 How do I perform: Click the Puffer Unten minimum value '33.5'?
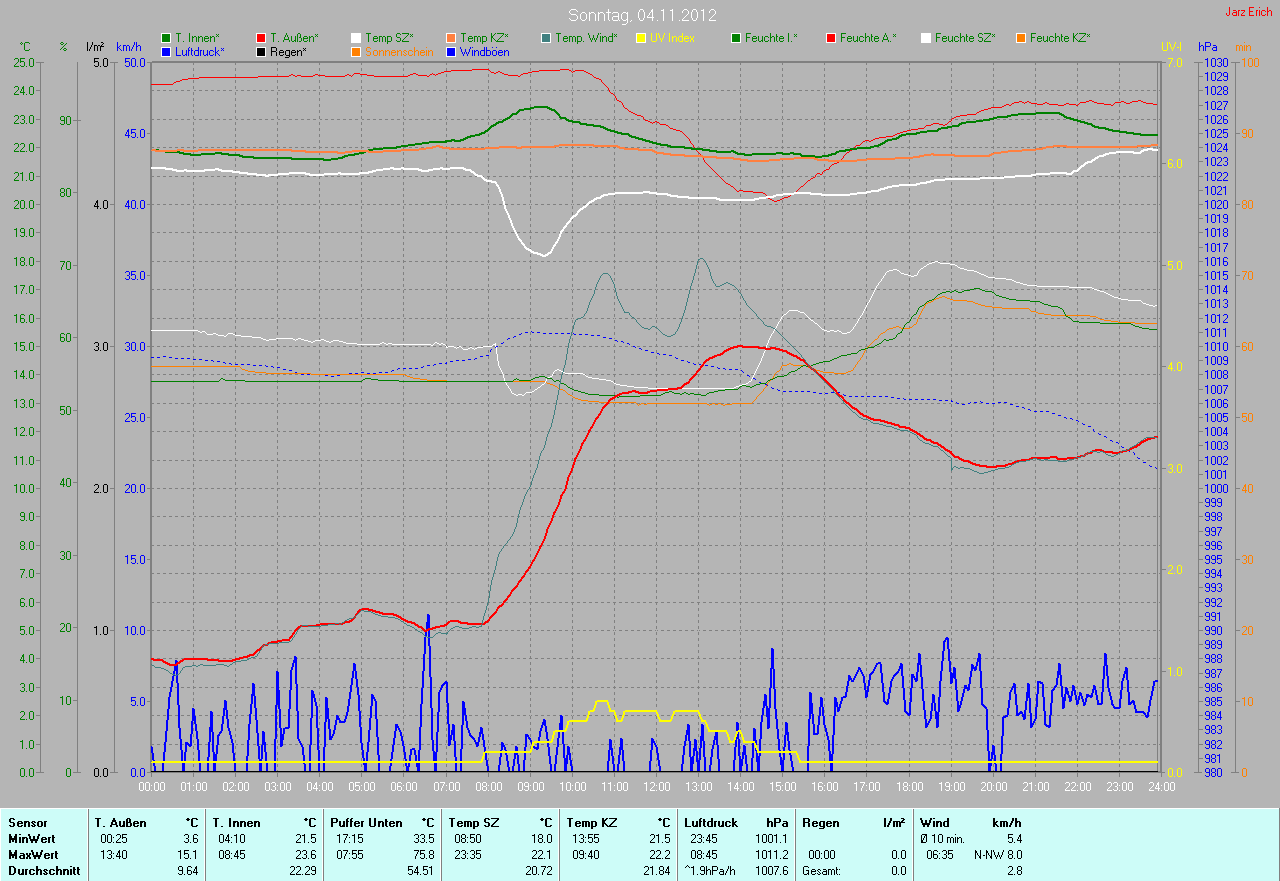point(423,839)
